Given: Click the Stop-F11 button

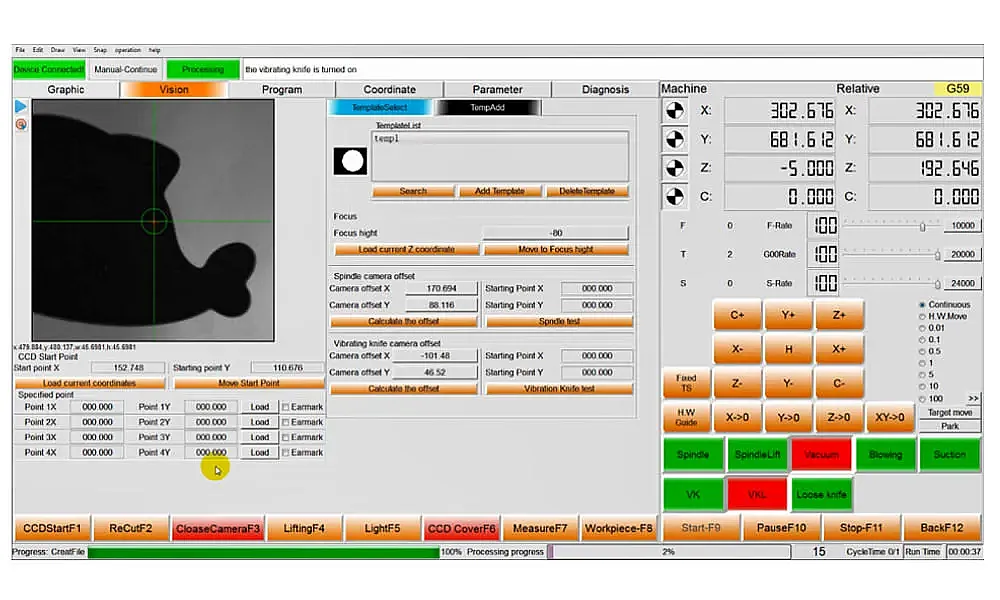Looking at the screenshot, I should [x=861, y=528].
